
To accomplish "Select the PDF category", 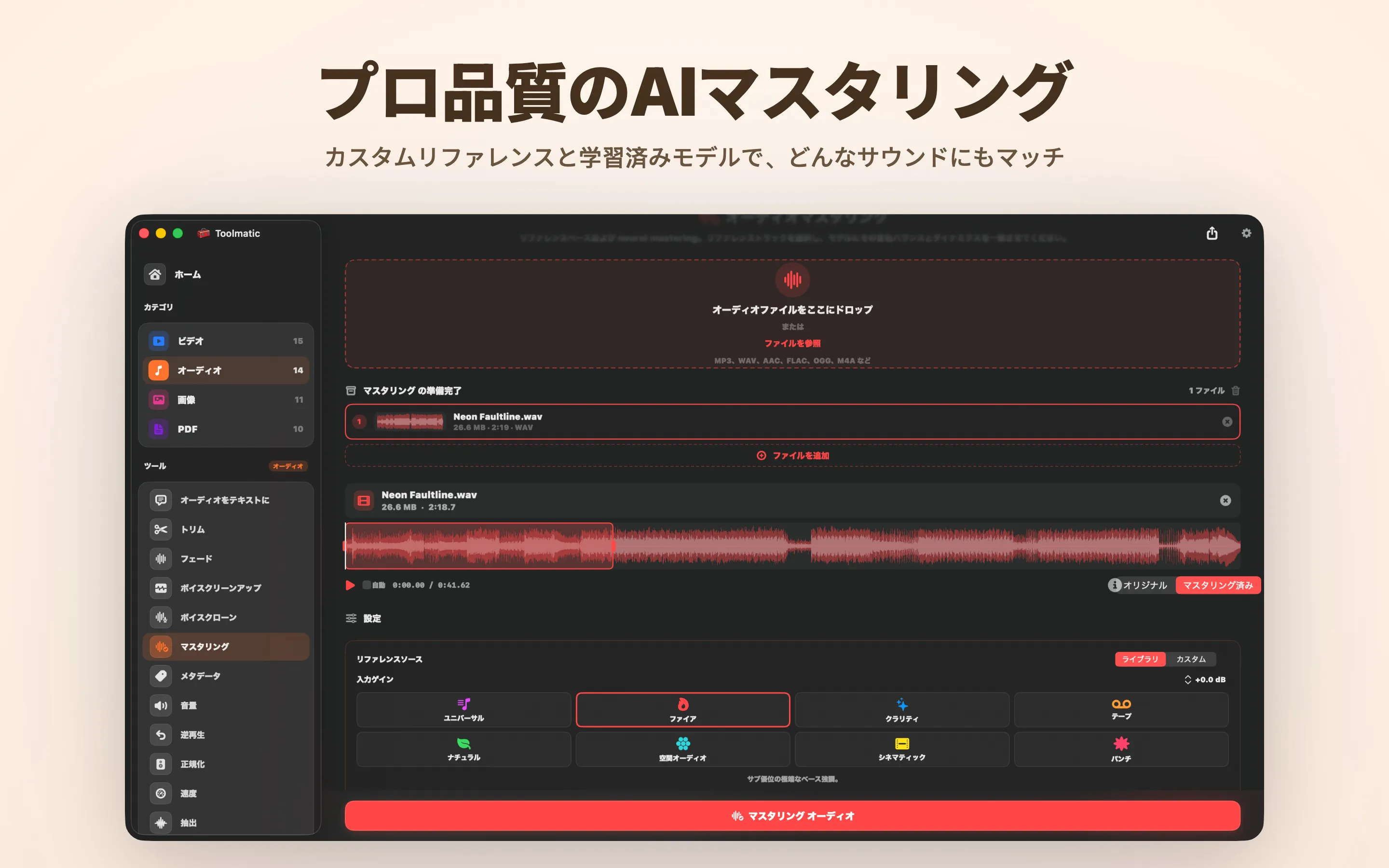I will click(225, 429).
